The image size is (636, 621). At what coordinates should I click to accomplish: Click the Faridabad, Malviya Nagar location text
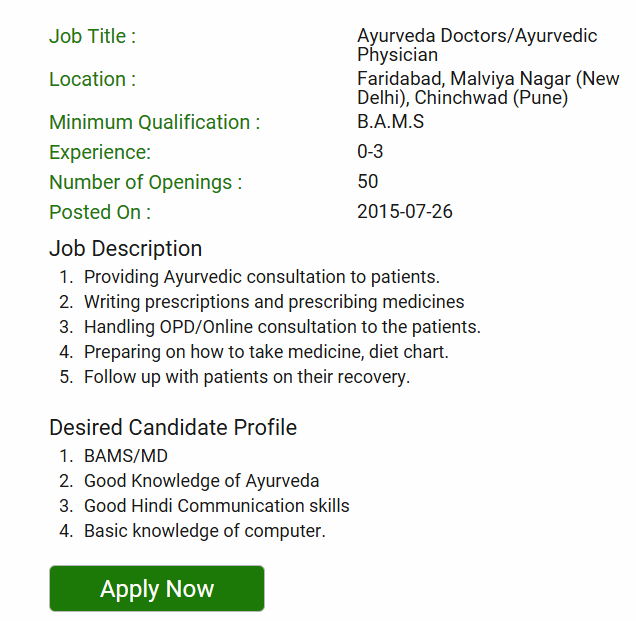pyautogui.click(x=488, y=88)
